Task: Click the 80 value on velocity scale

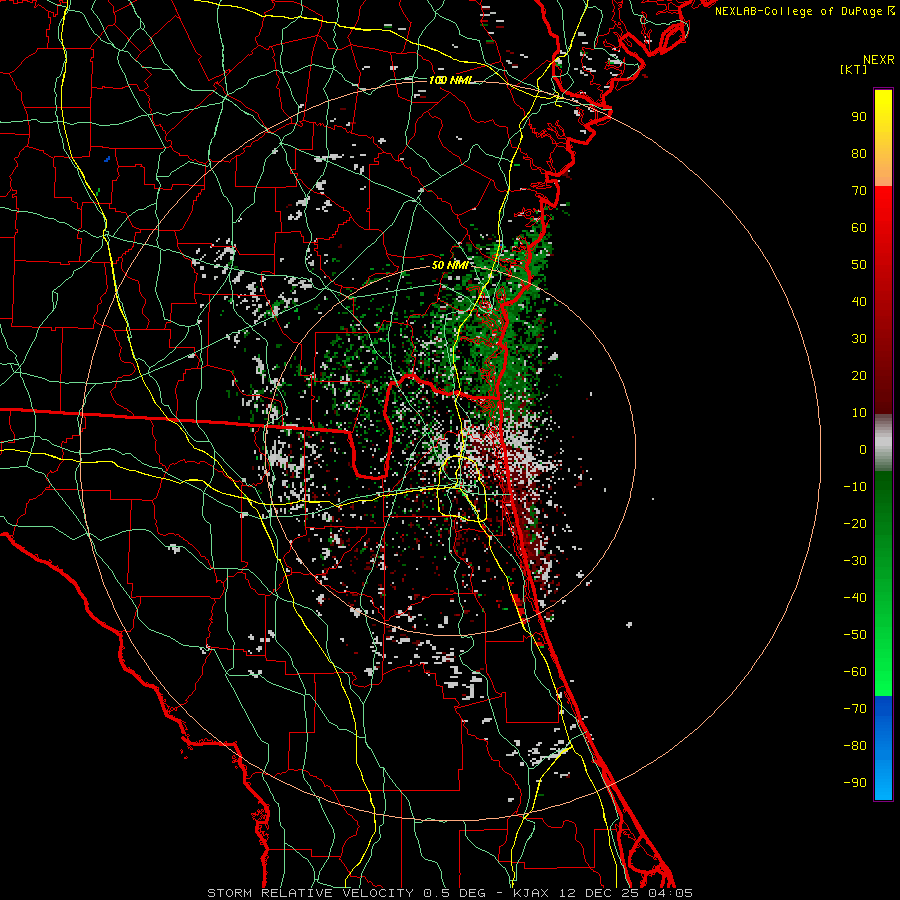Action: [x=859, y=153]
